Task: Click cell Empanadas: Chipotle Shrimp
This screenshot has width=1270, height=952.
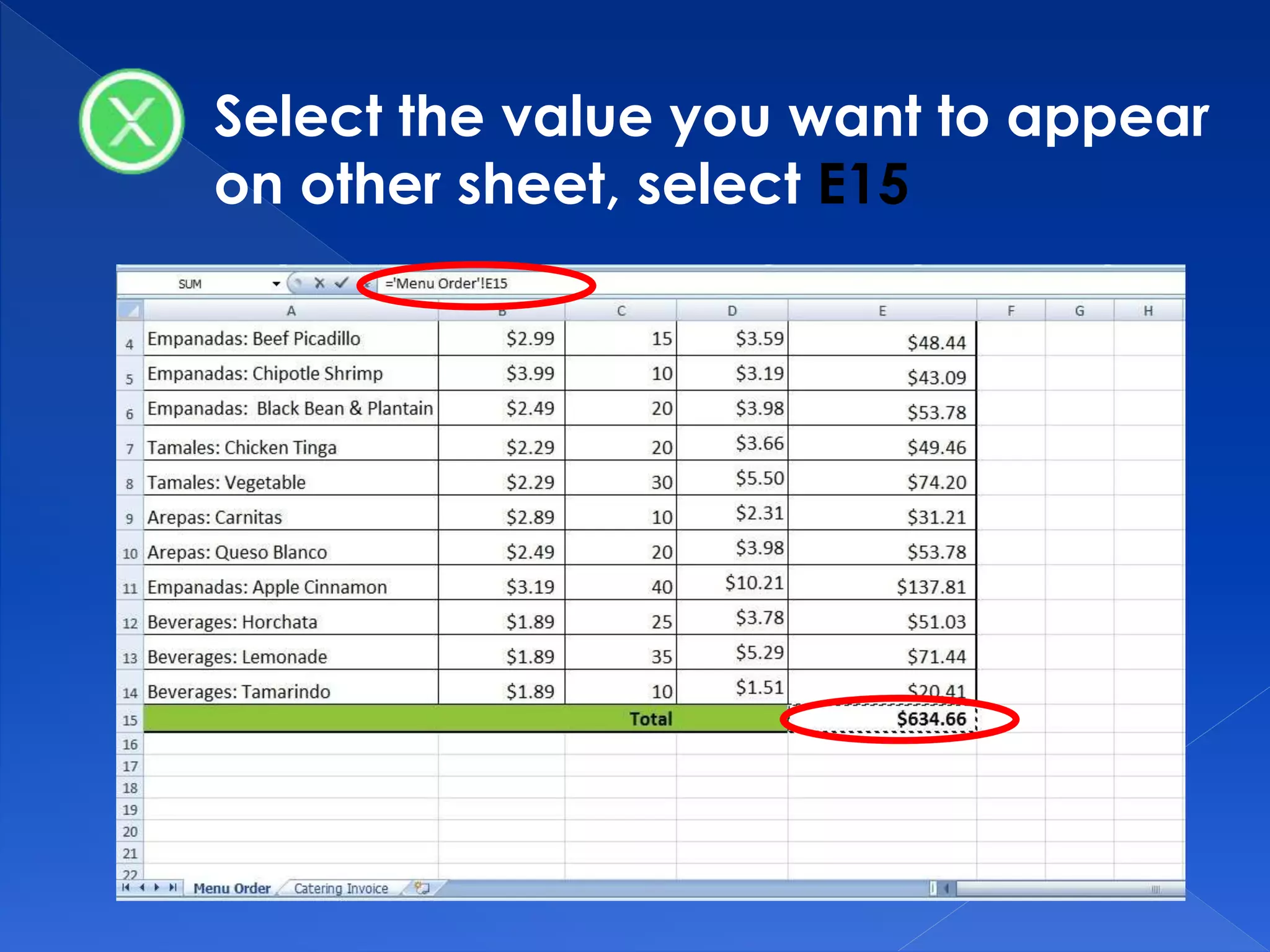Action: tap(291, 373)
